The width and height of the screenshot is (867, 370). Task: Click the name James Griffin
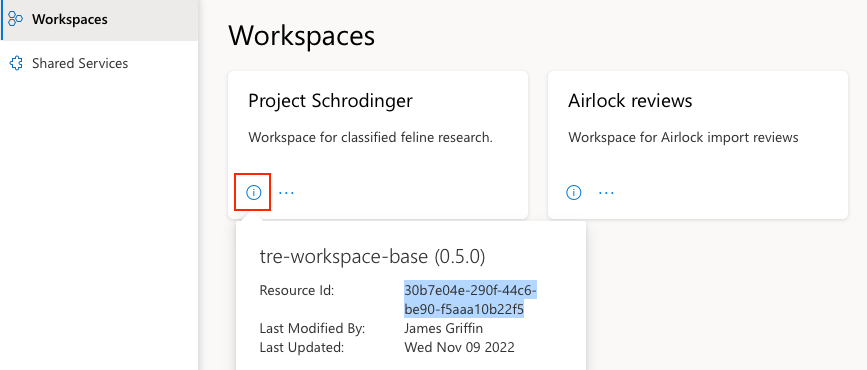(x=443, y=329)
